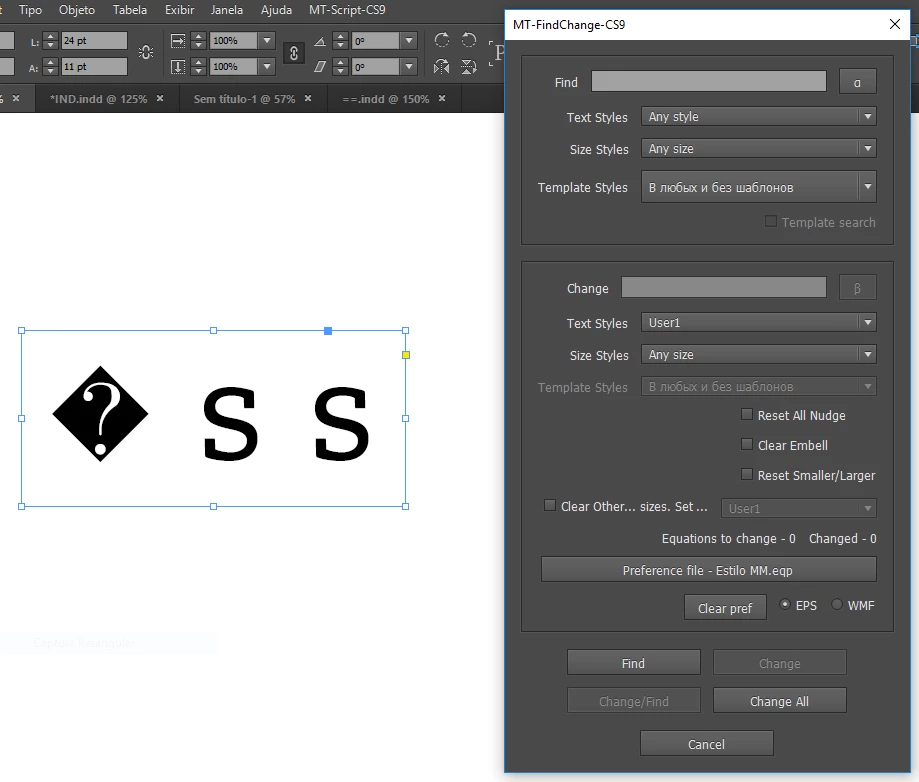This screenshot has height=782, width=919.
Task: Open Change Text Styles 'User1' dropdown
Action: point(758,322)
